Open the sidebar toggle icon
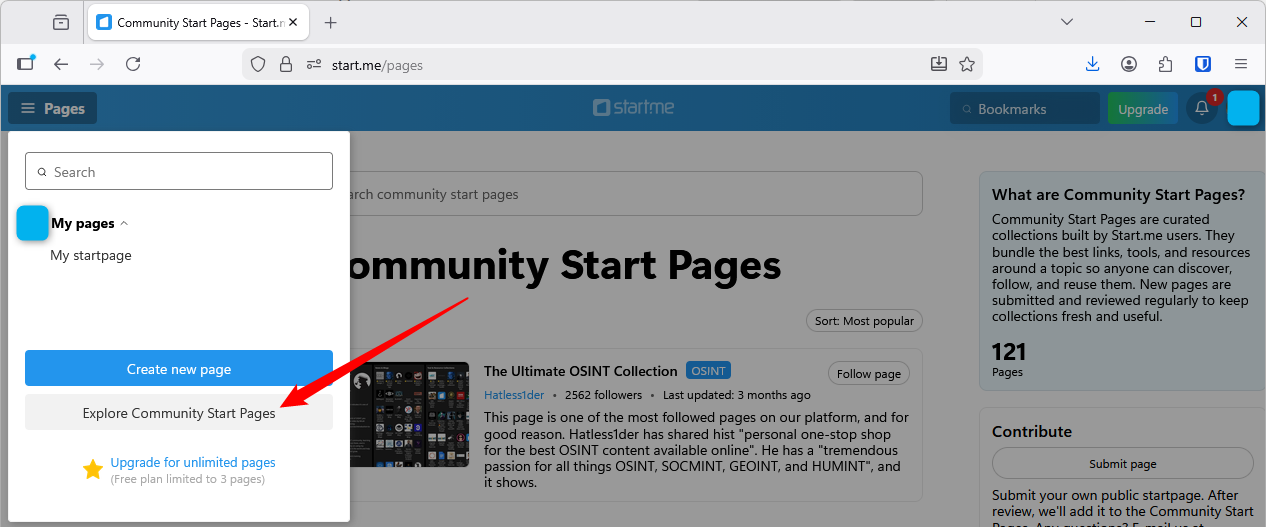The image size is (1266, 527). [x=26, y=63]
